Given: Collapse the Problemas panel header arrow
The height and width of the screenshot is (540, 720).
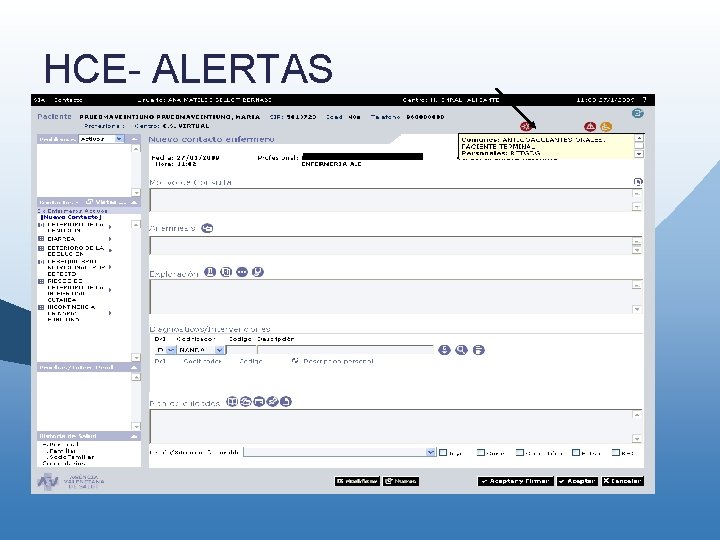Looking at the screenshot, I should 135,139.
